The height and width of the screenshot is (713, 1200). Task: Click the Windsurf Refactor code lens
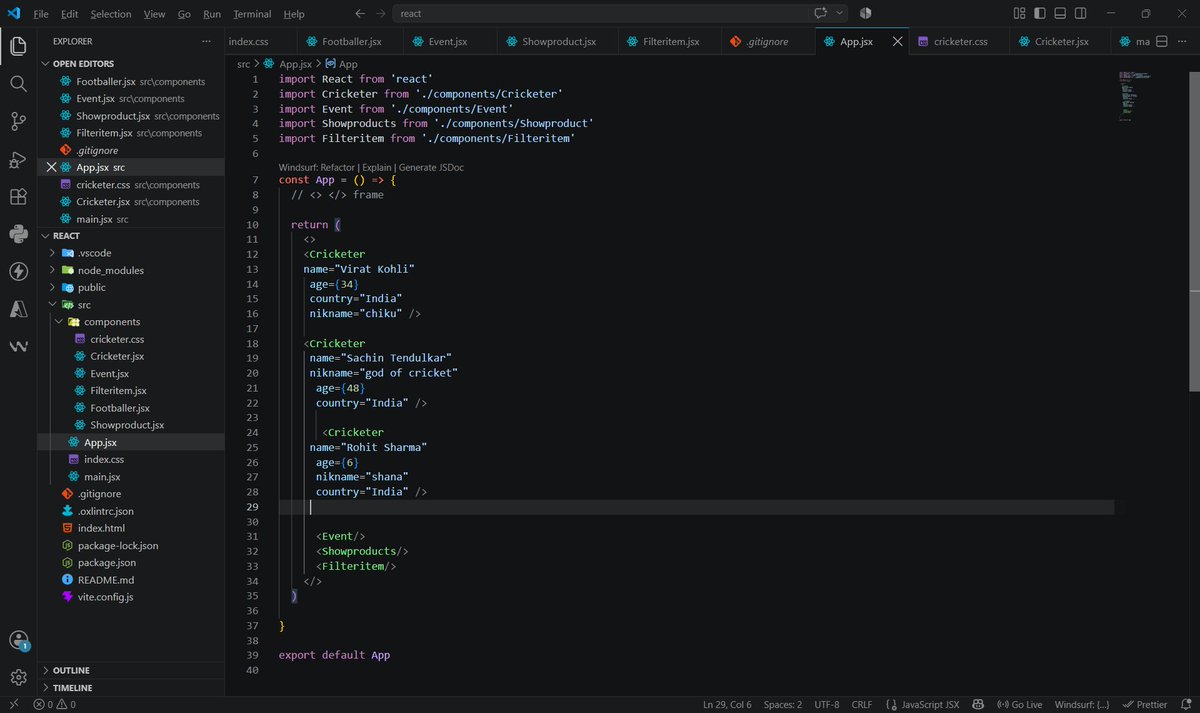[316, 167]
